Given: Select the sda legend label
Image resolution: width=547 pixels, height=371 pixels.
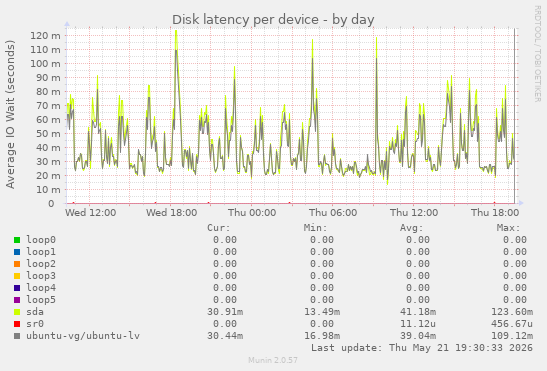Looking at the screenshot, I should pos(35,312).
